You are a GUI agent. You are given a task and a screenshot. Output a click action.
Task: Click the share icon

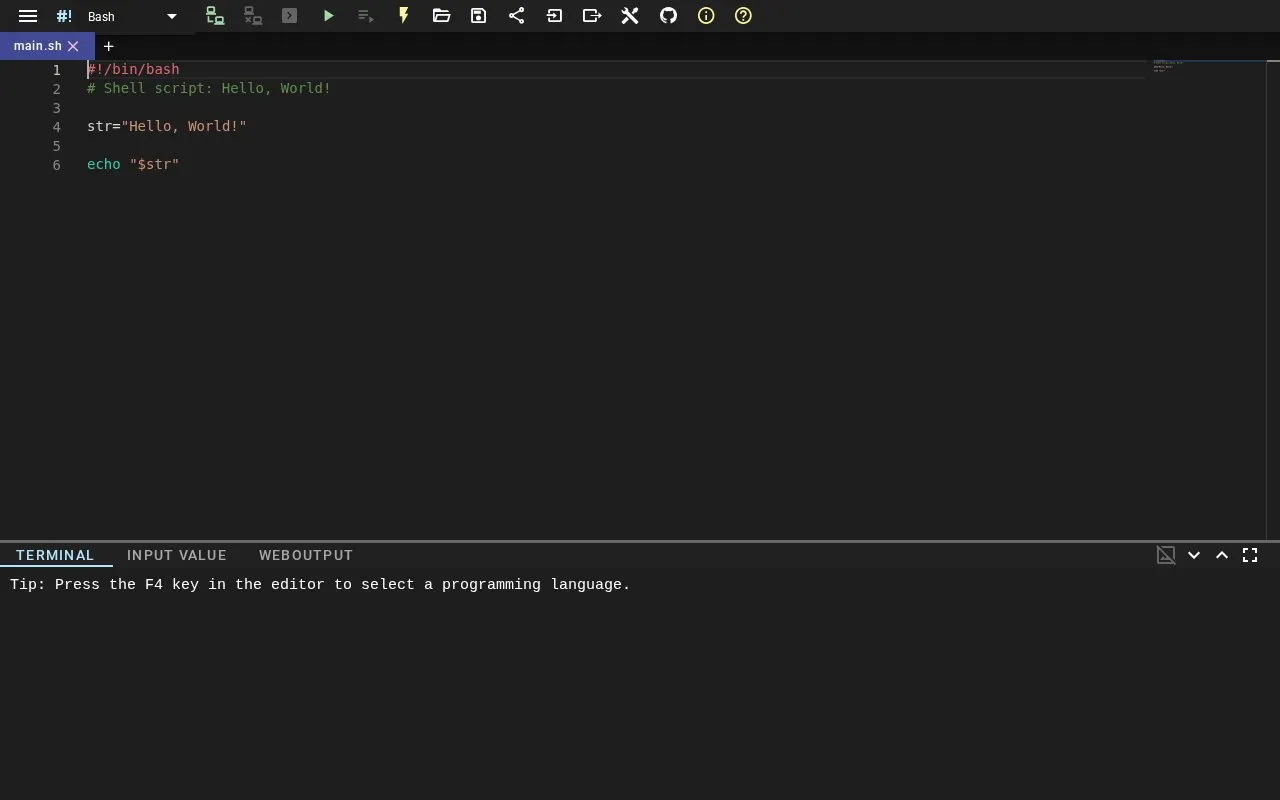click(x=516, y=16)
